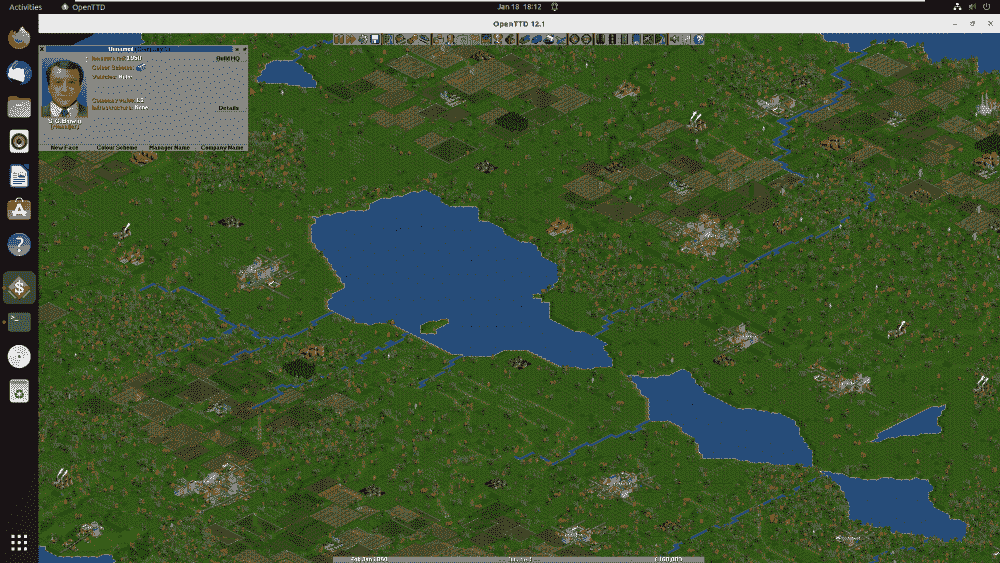The height and width of the screenshot is (563, 1000).
Task: Open railway construction icon
Action: (599, 40)
